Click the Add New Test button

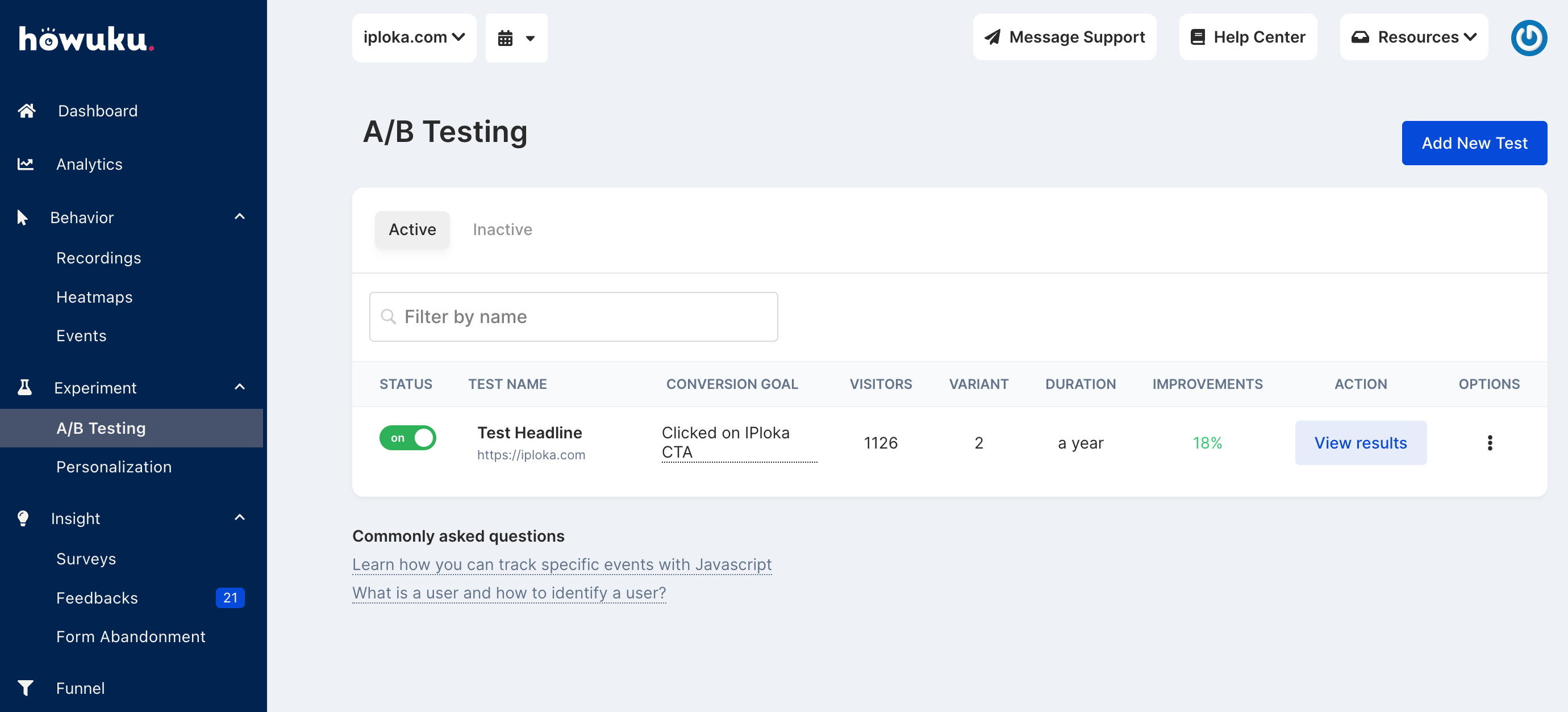pos(1474,143)
